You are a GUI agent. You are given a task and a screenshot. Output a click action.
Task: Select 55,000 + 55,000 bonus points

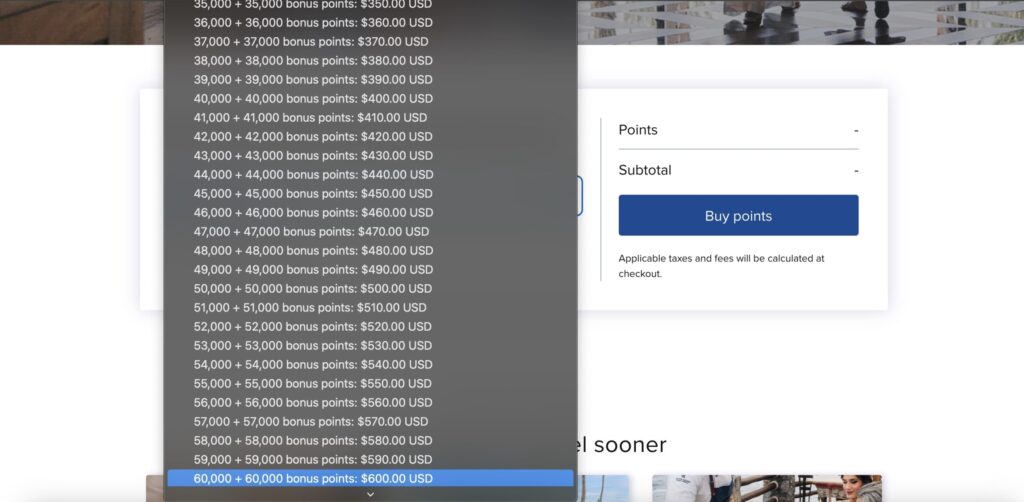370,384
